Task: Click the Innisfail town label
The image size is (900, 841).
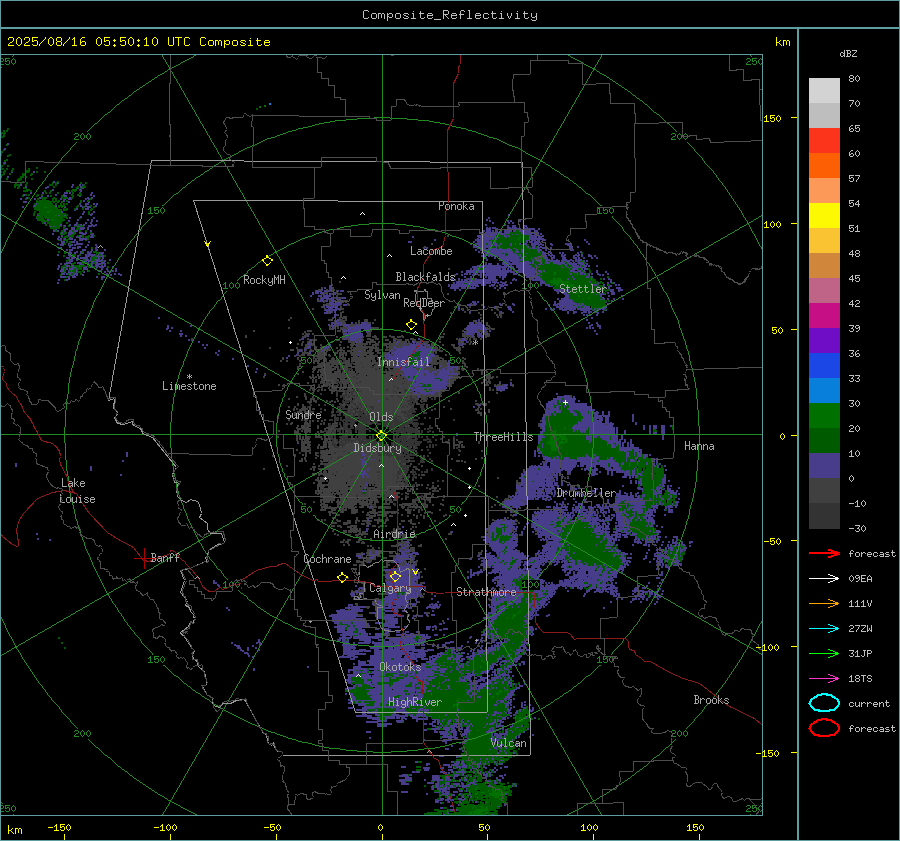Action: [404, 362]
